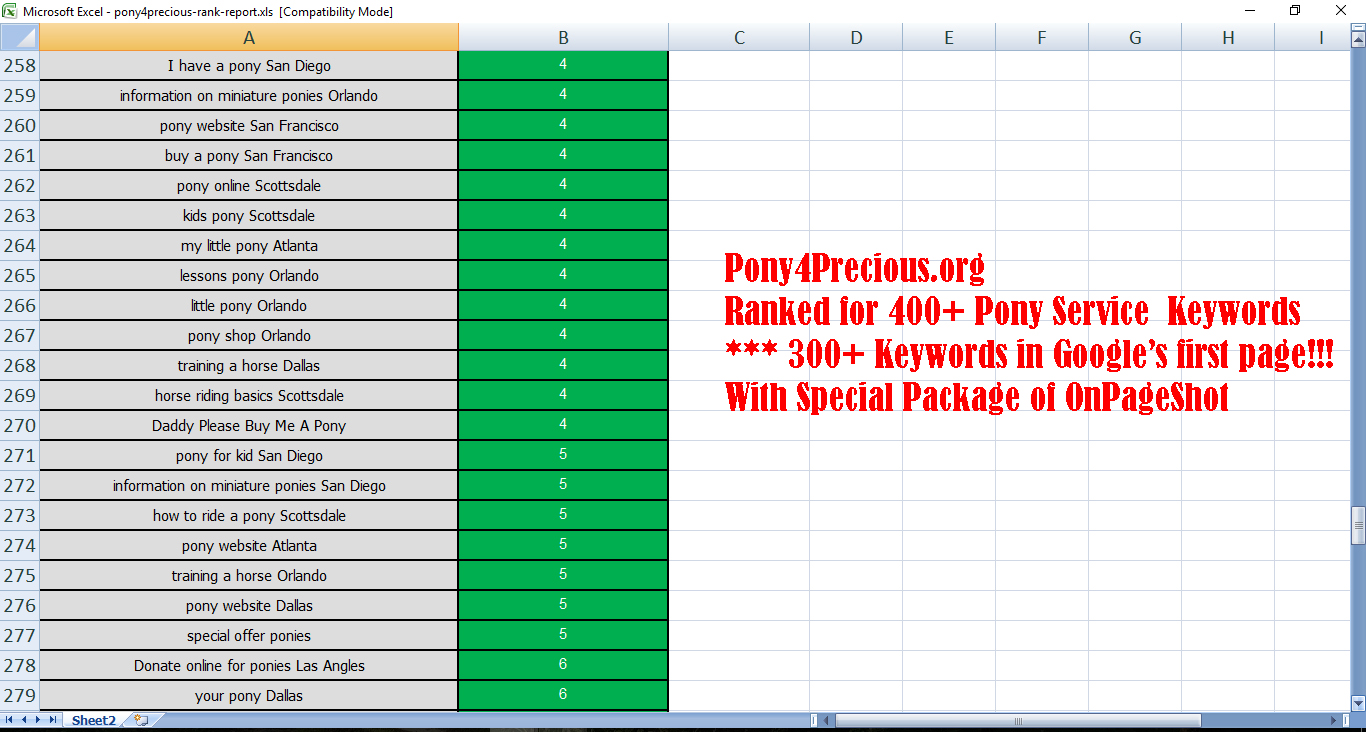The width and height of the screenshot is (1366, 732).
Task: Select column B header
Action: (x=564, y=38)
